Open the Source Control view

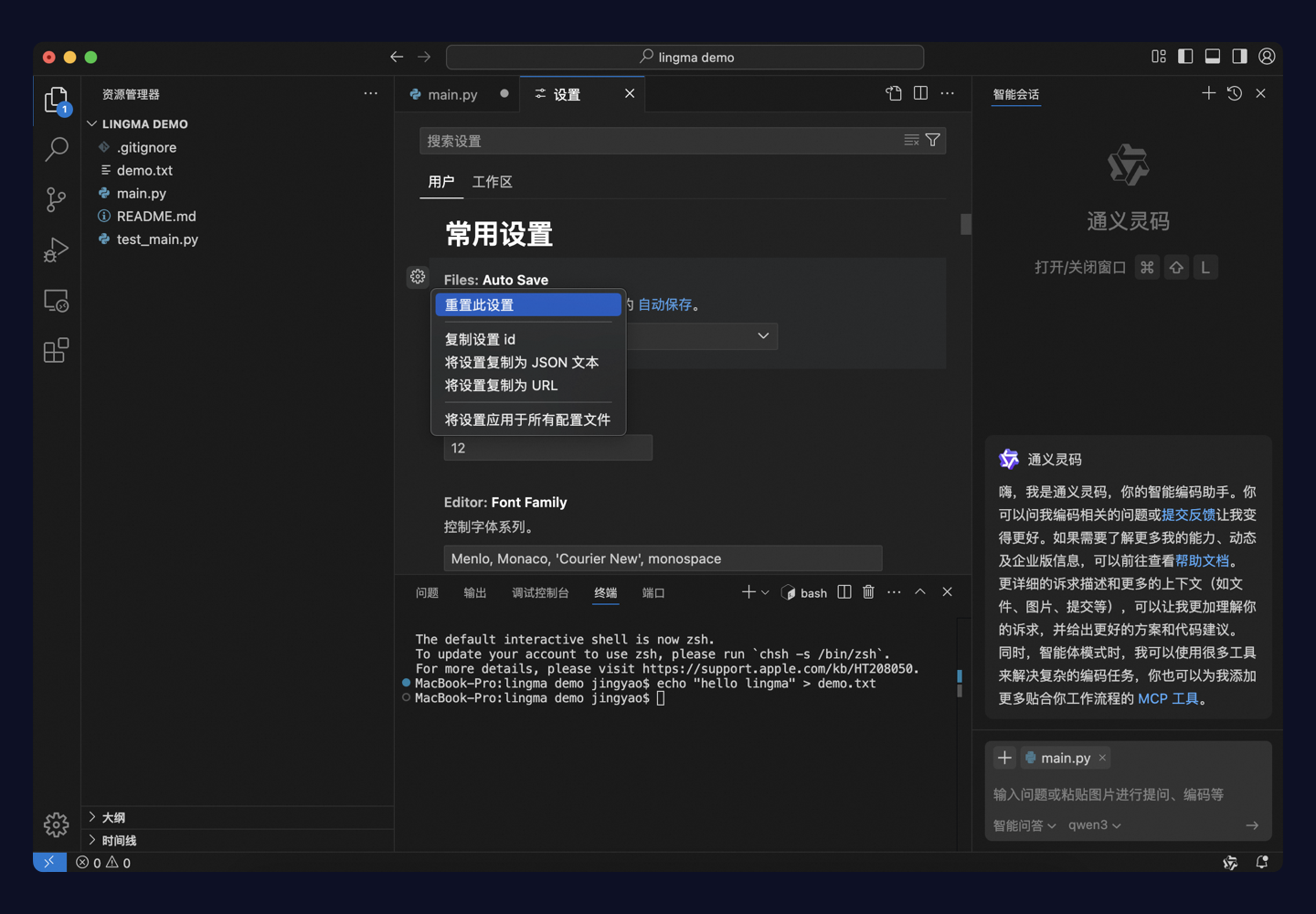point(57,199)
